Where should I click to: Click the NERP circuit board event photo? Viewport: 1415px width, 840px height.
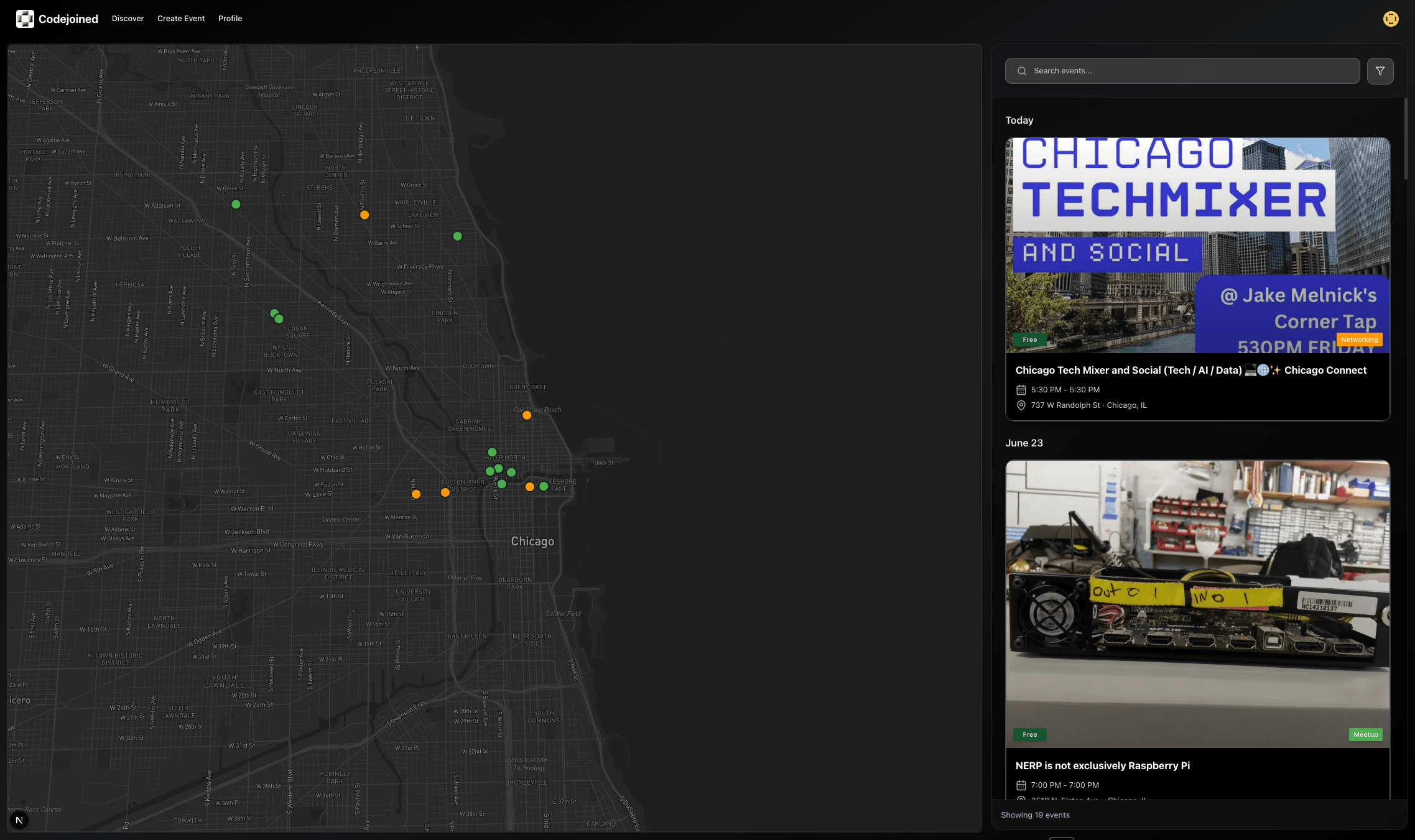point(1197,604)
